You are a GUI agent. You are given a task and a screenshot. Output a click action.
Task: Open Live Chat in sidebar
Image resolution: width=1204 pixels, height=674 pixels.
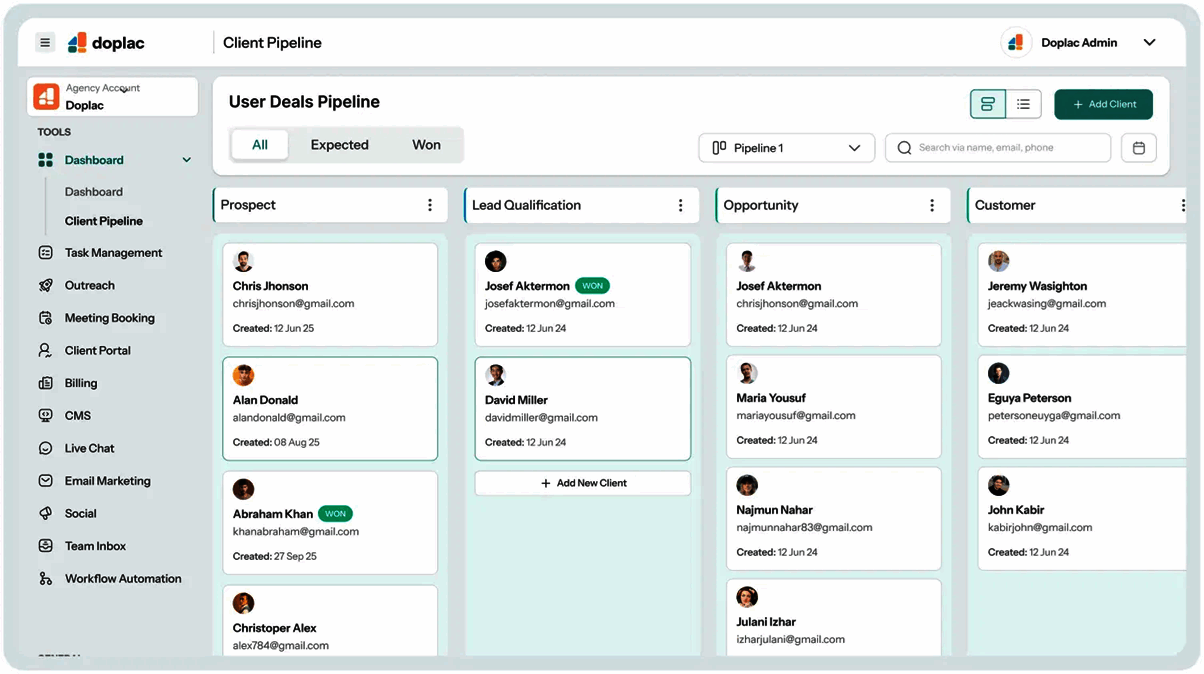[x=89, y=448]
